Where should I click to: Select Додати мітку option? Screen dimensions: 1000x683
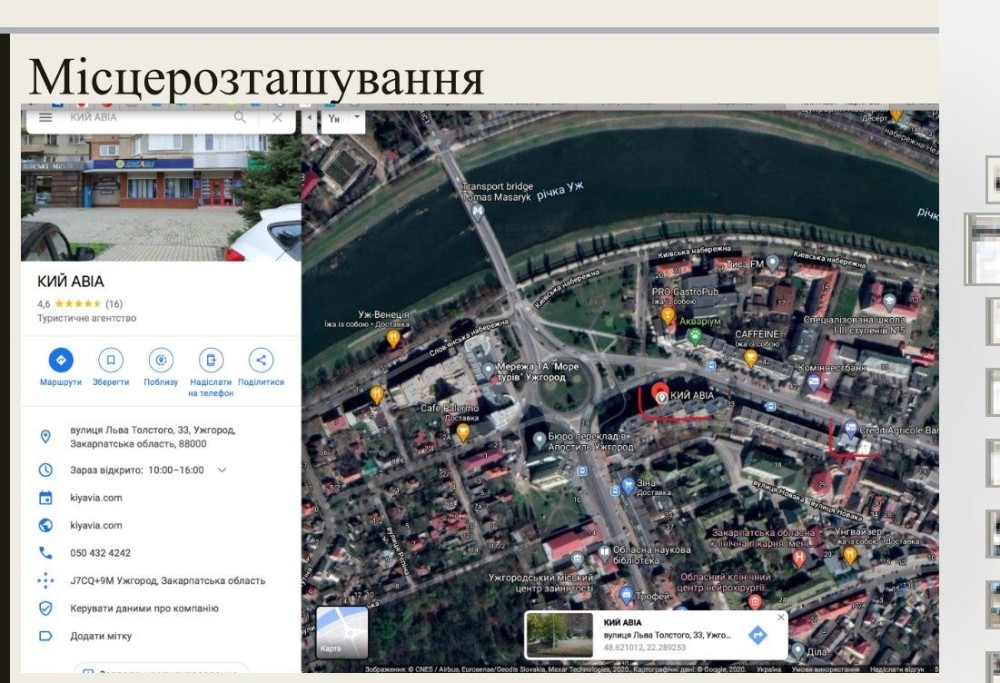[100, 636]
